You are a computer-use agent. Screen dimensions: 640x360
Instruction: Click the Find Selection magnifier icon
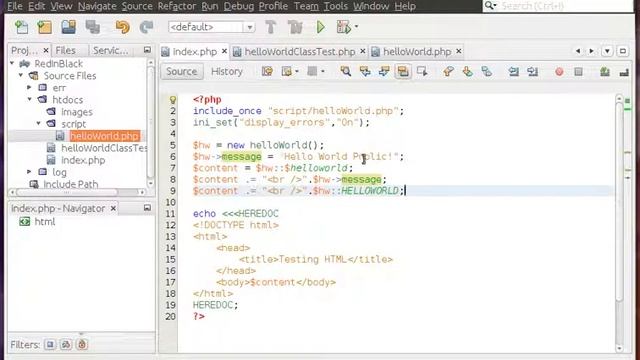tap(346, 72)
